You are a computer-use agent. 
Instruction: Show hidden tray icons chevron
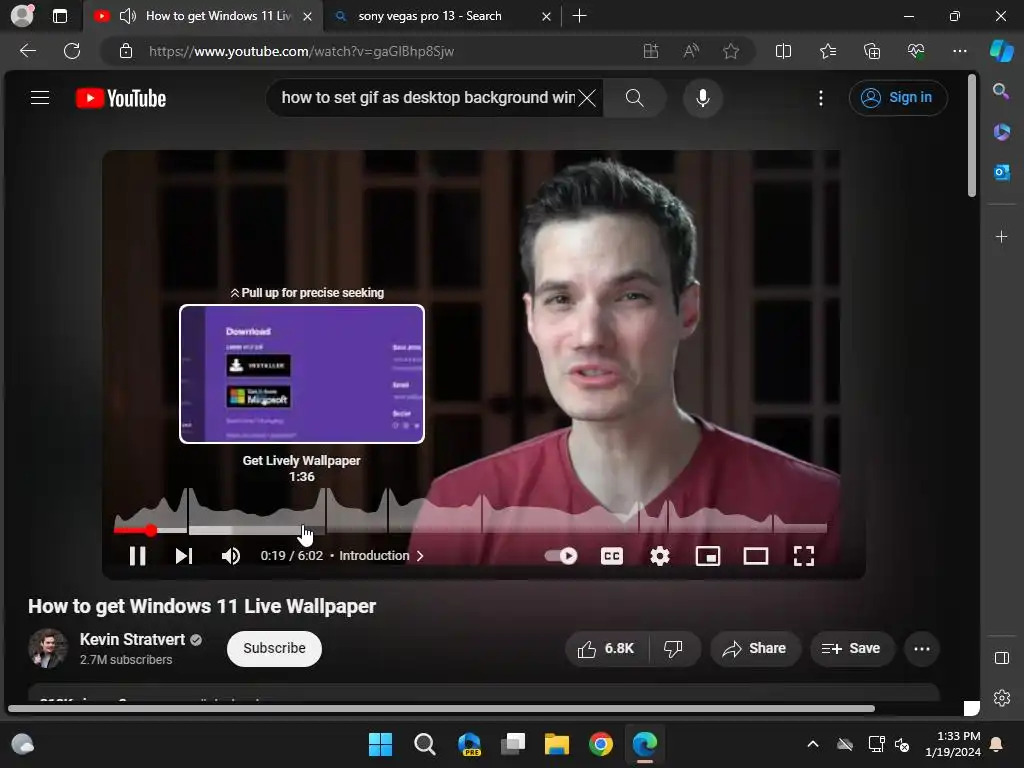coord(813,744)
